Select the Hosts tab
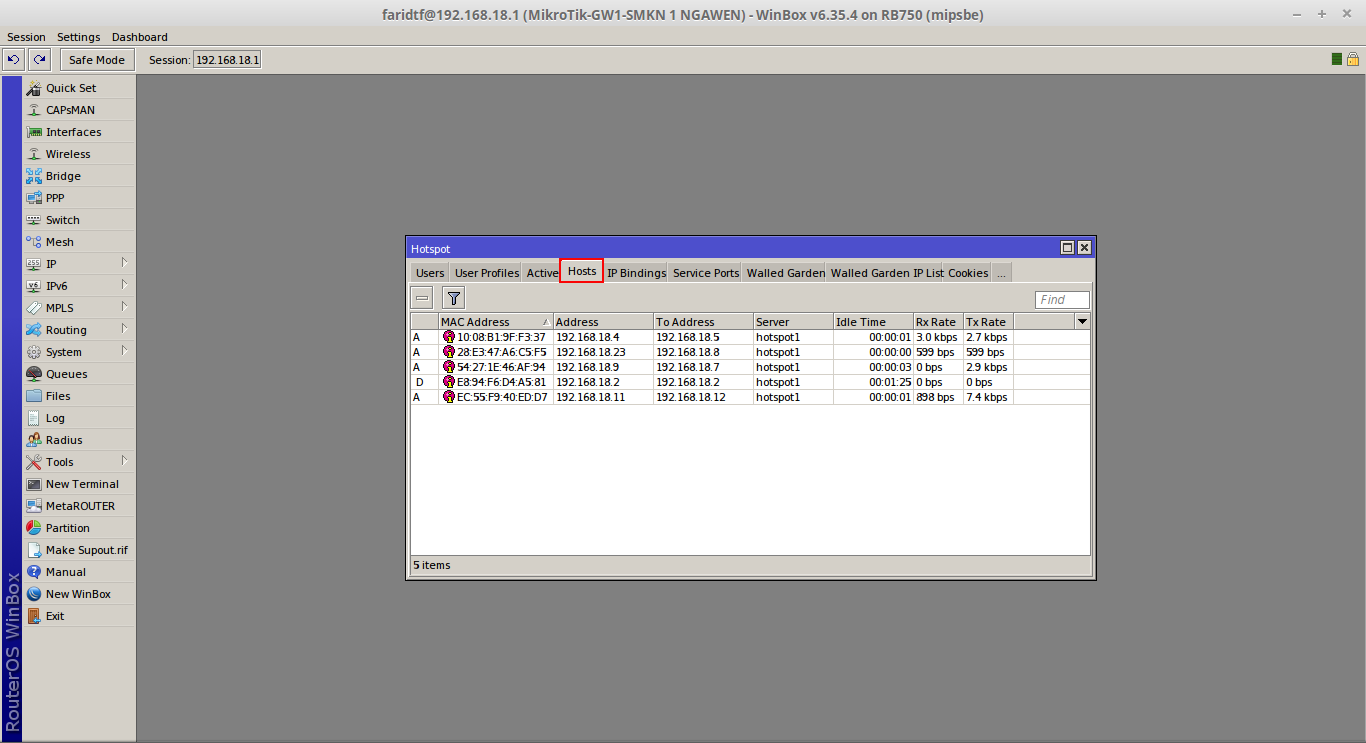Screen dimensions: 1366x743 click(x=582, y=272)
